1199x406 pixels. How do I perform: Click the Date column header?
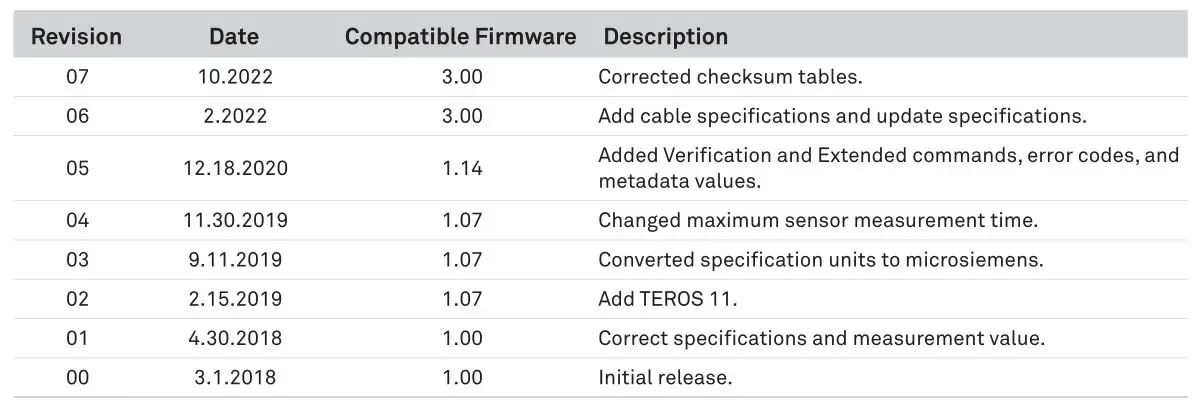click(x=234, y=37)
